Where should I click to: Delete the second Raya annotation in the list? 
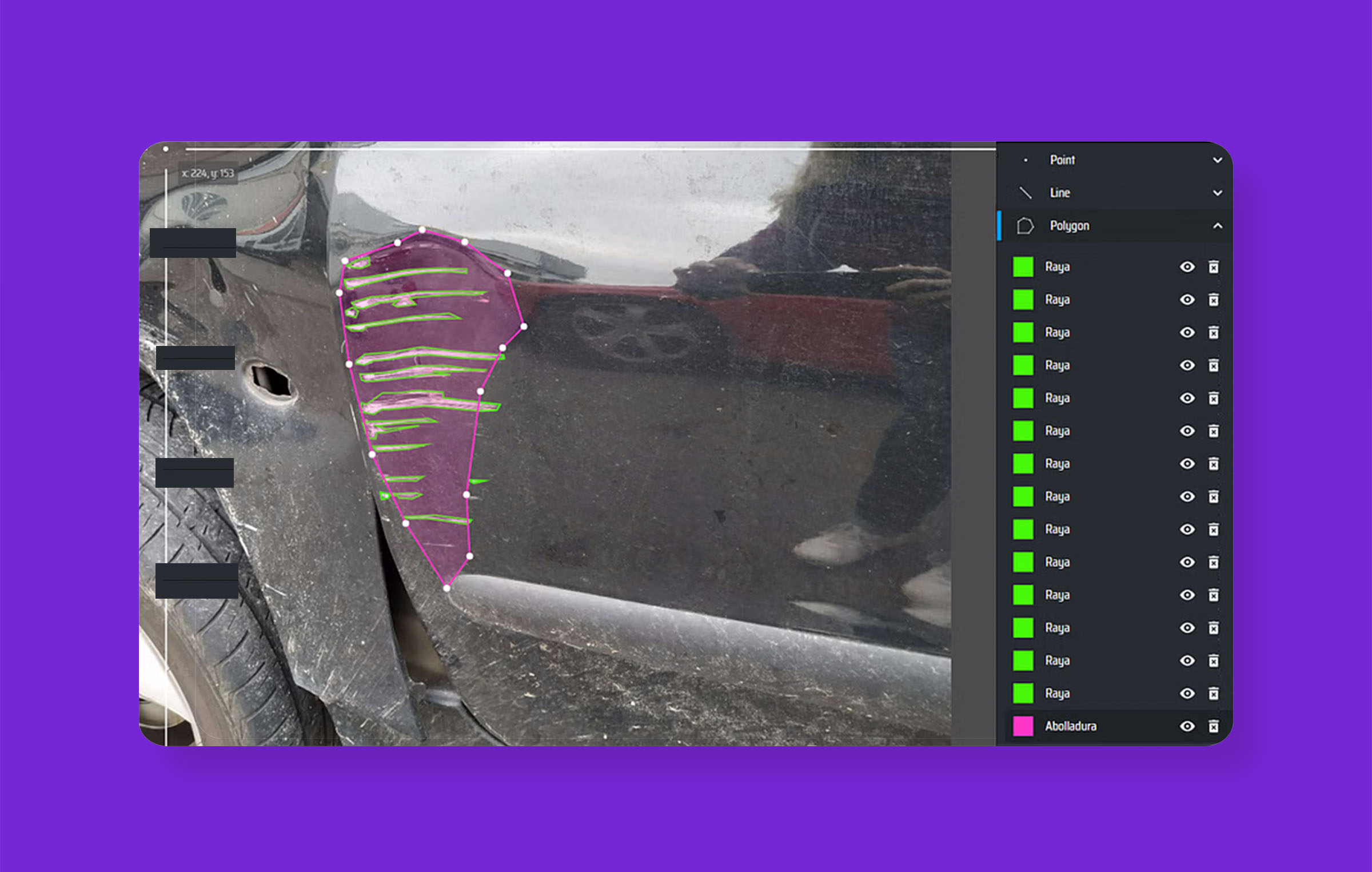1213,300
